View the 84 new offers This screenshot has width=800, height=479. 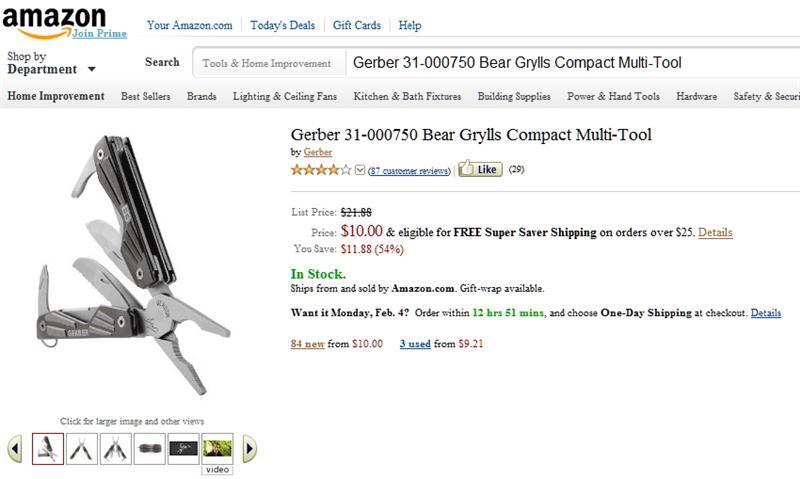[x=307, y=344]
